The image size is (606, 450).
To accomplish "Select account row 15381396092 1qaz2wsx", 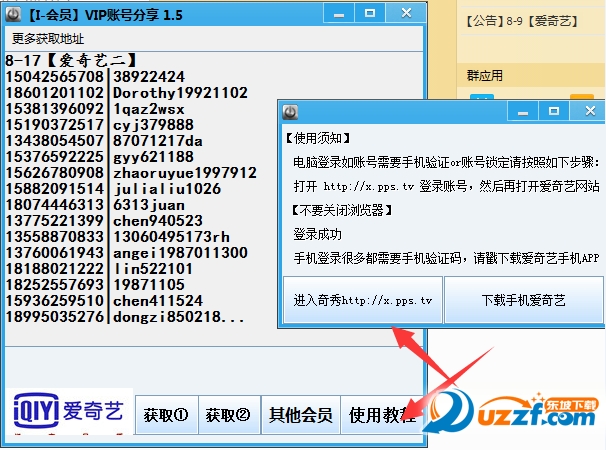I will 95,109.
